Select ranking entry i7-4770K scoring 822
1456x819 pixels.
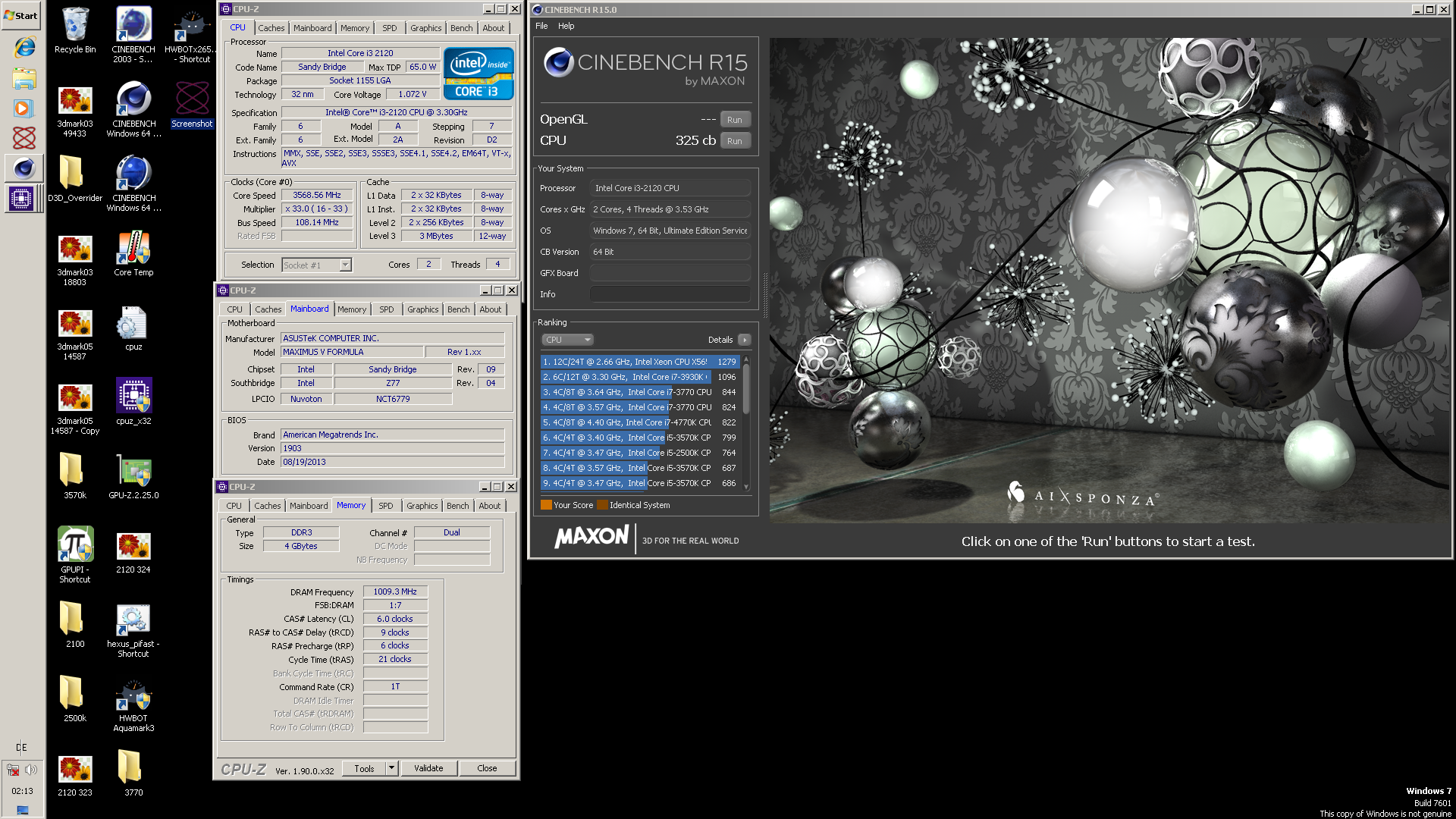point(640,422)
